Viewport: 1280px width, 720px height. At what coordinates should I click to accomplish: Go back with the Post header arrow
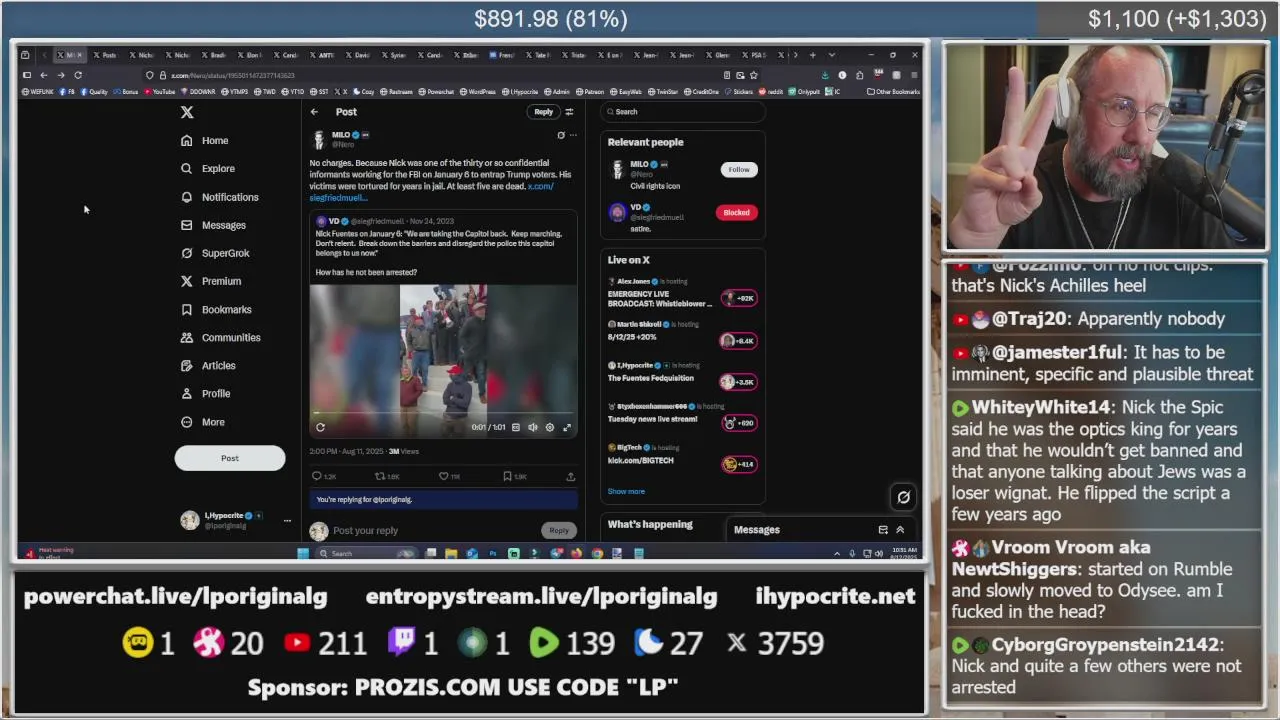point(314,112)
